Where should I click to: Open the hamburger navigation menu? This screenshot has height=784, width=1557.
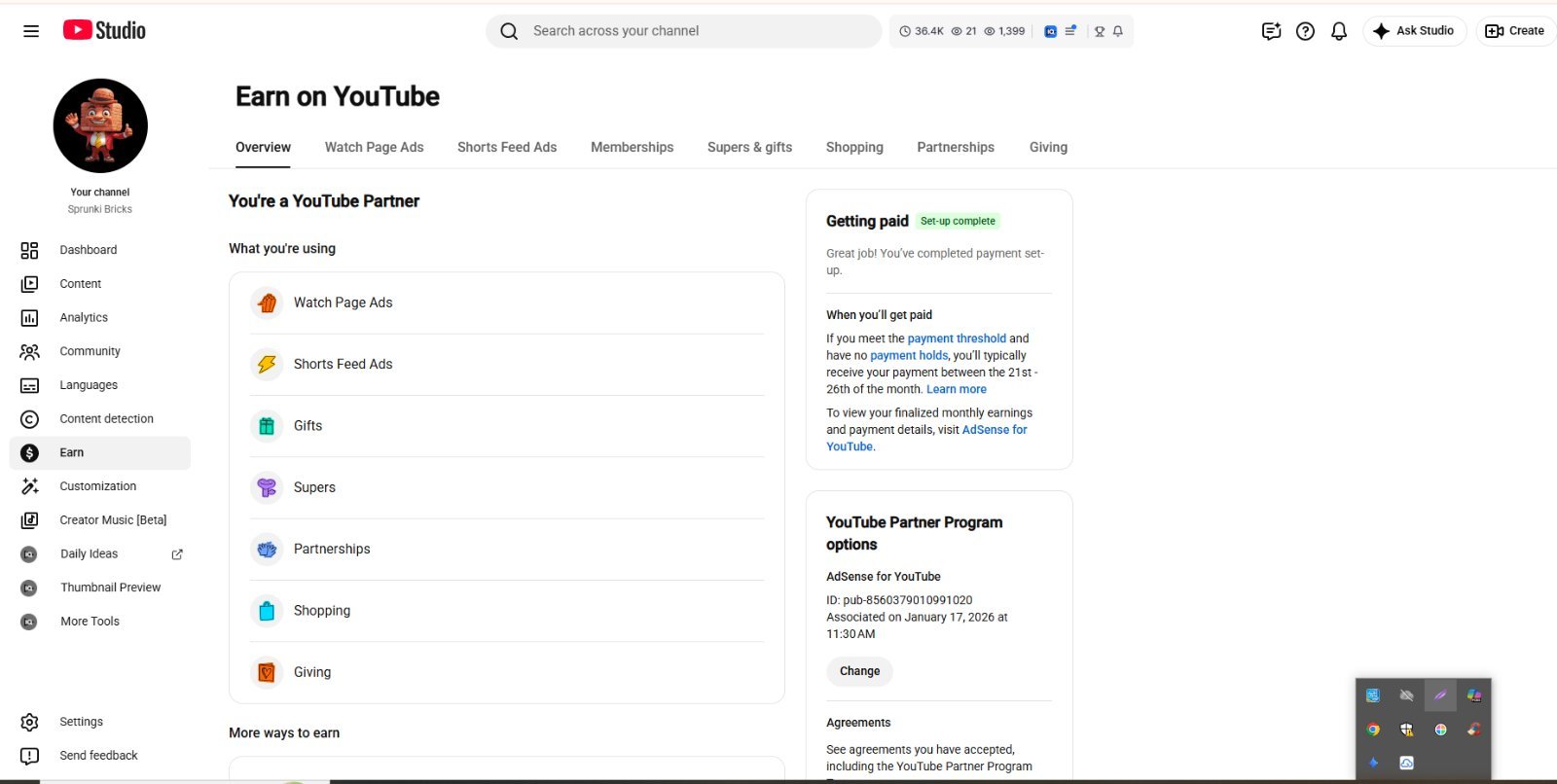click(x=31, y=31)
